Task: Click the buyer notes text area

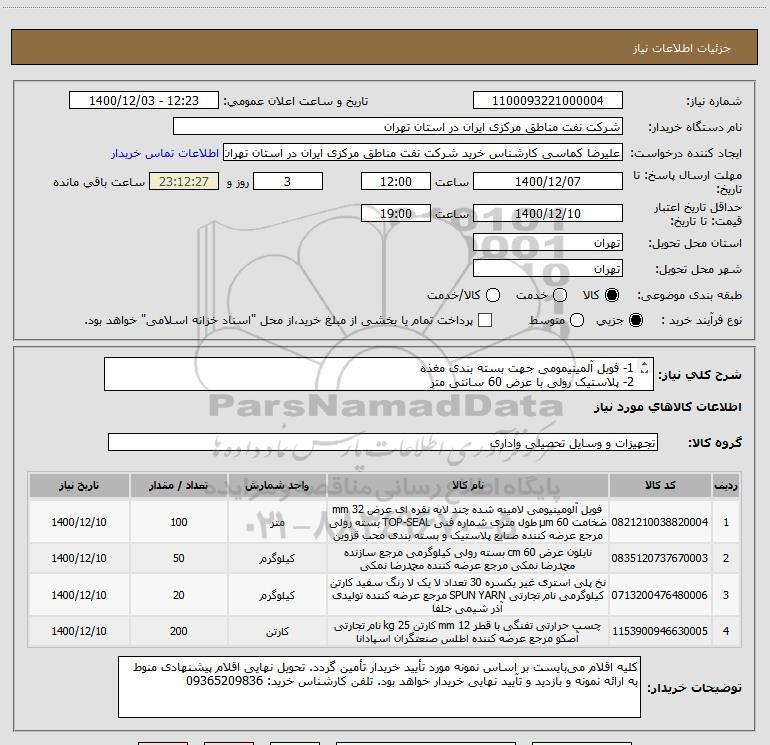Action: 379,687
